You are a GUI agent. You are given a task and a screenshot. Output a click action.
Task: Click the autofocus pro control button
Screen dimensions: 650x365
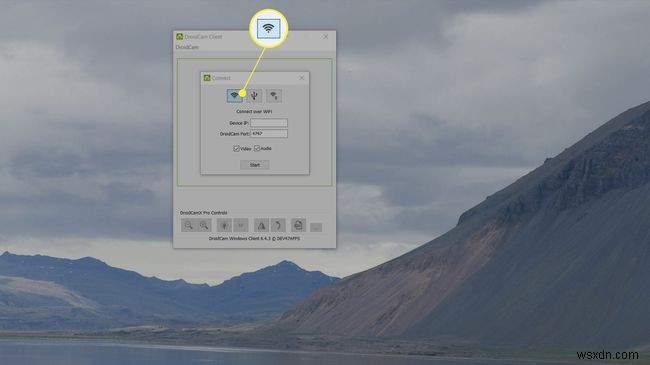[x=241, y=225]
